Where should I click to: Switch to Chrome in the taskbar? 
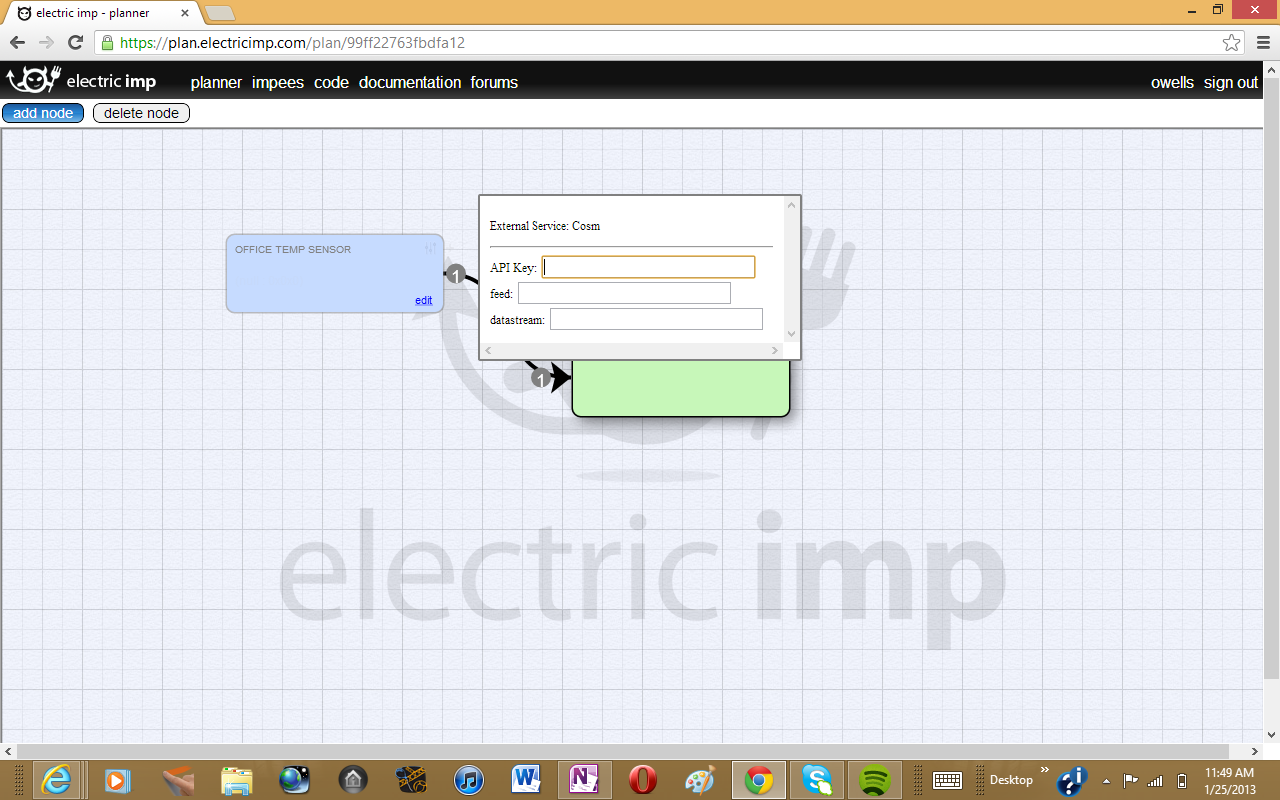(x=759, y=780)
